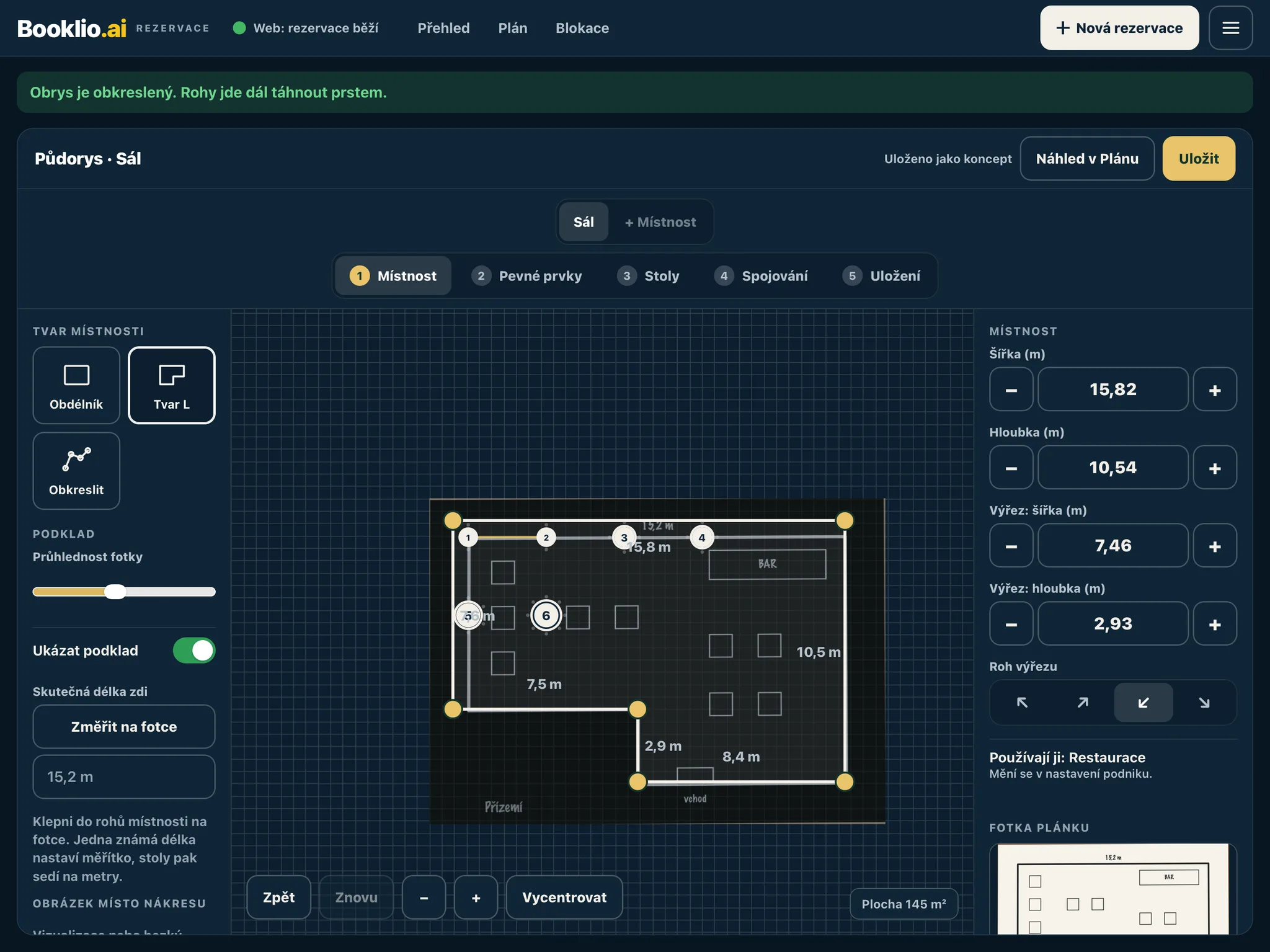Screen dimensions: 1270x952
Task: Select the Obdélník room shape
Action: tap(76, 385)
